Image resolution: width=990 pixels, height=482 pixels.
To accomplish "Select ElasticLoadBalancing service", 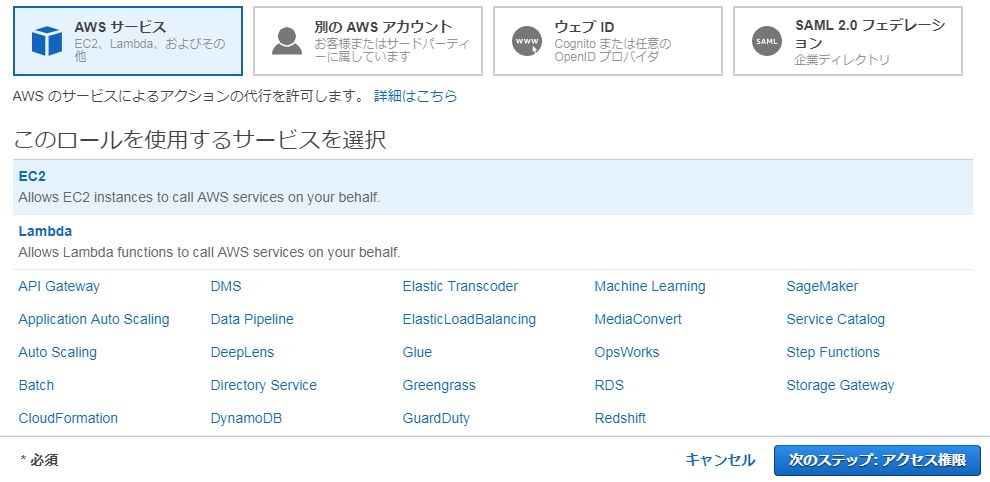I will tap(469, 320).
